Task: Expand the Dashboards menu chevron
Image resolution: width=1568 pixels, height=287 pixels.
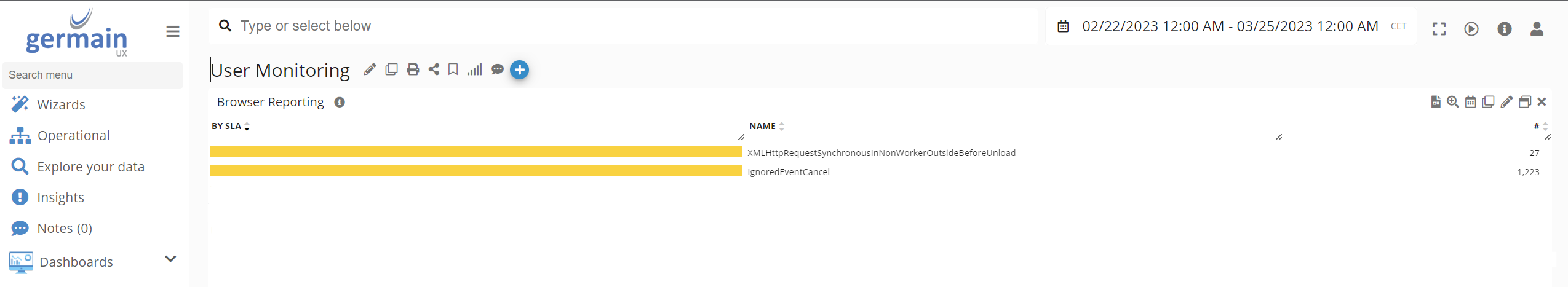Action: pos(170,259)
